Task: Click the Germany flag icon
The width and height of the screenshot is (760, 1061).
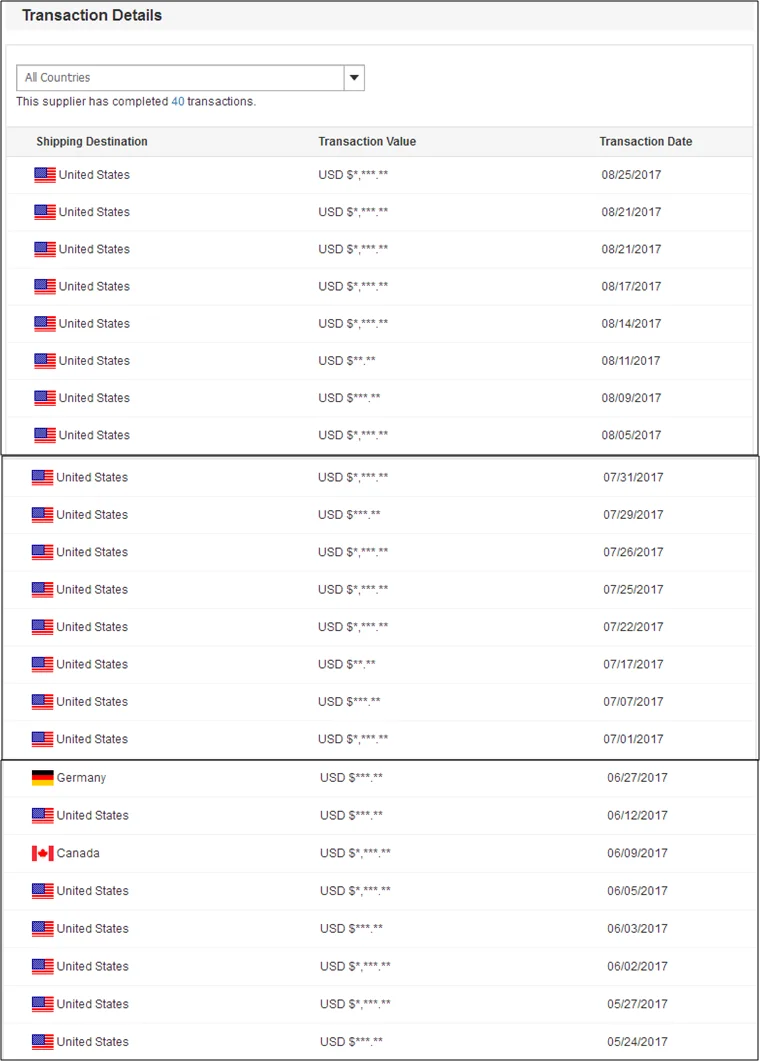Action: click(x=42, y=778)
